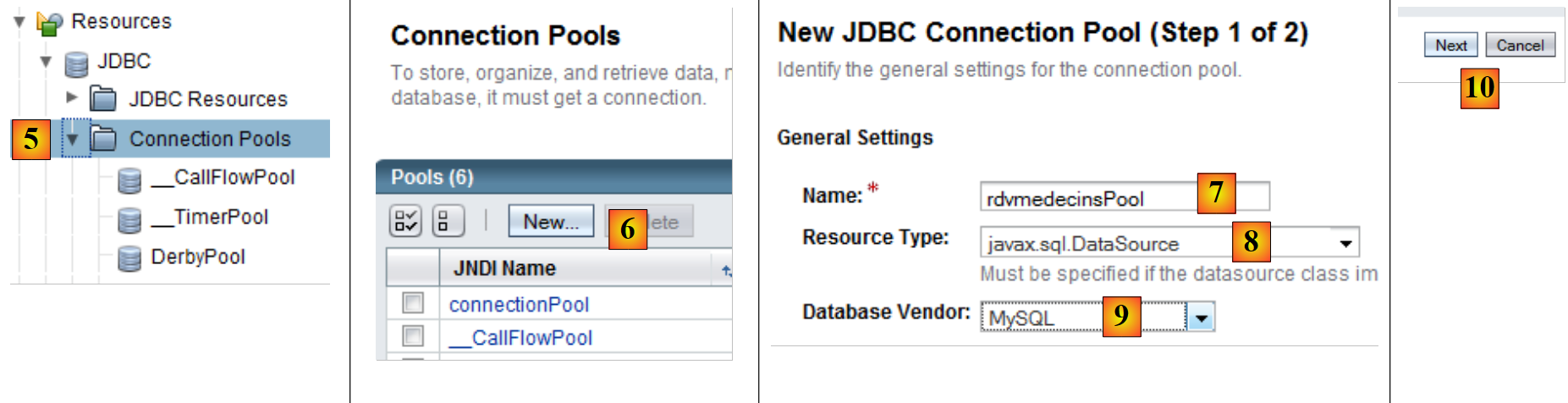
Task: Open the Resource Type dropdown
Action: [1345, 243]
